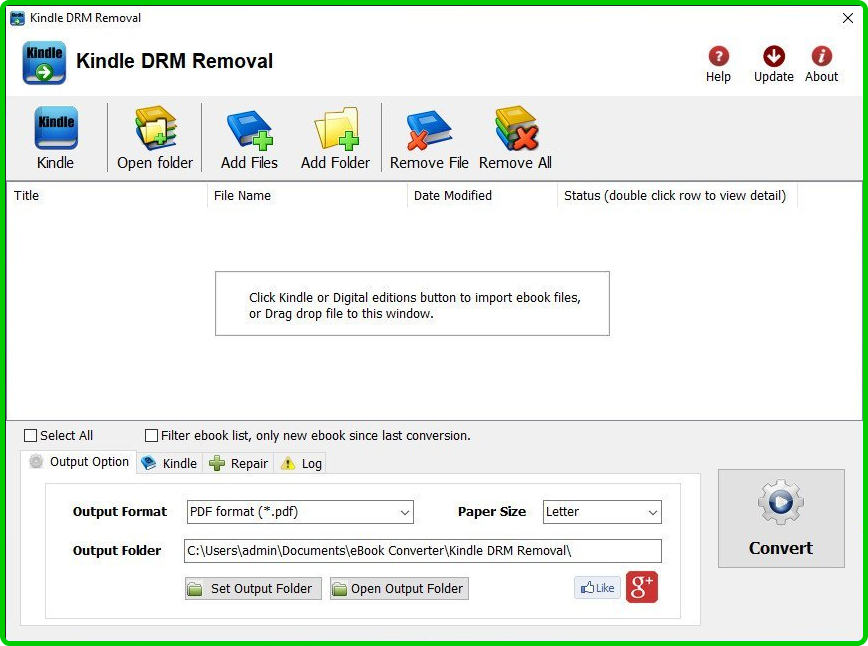Screen dimensions: 868x646
Task: Click the Status column header
Action: click(x=677, y=195)
